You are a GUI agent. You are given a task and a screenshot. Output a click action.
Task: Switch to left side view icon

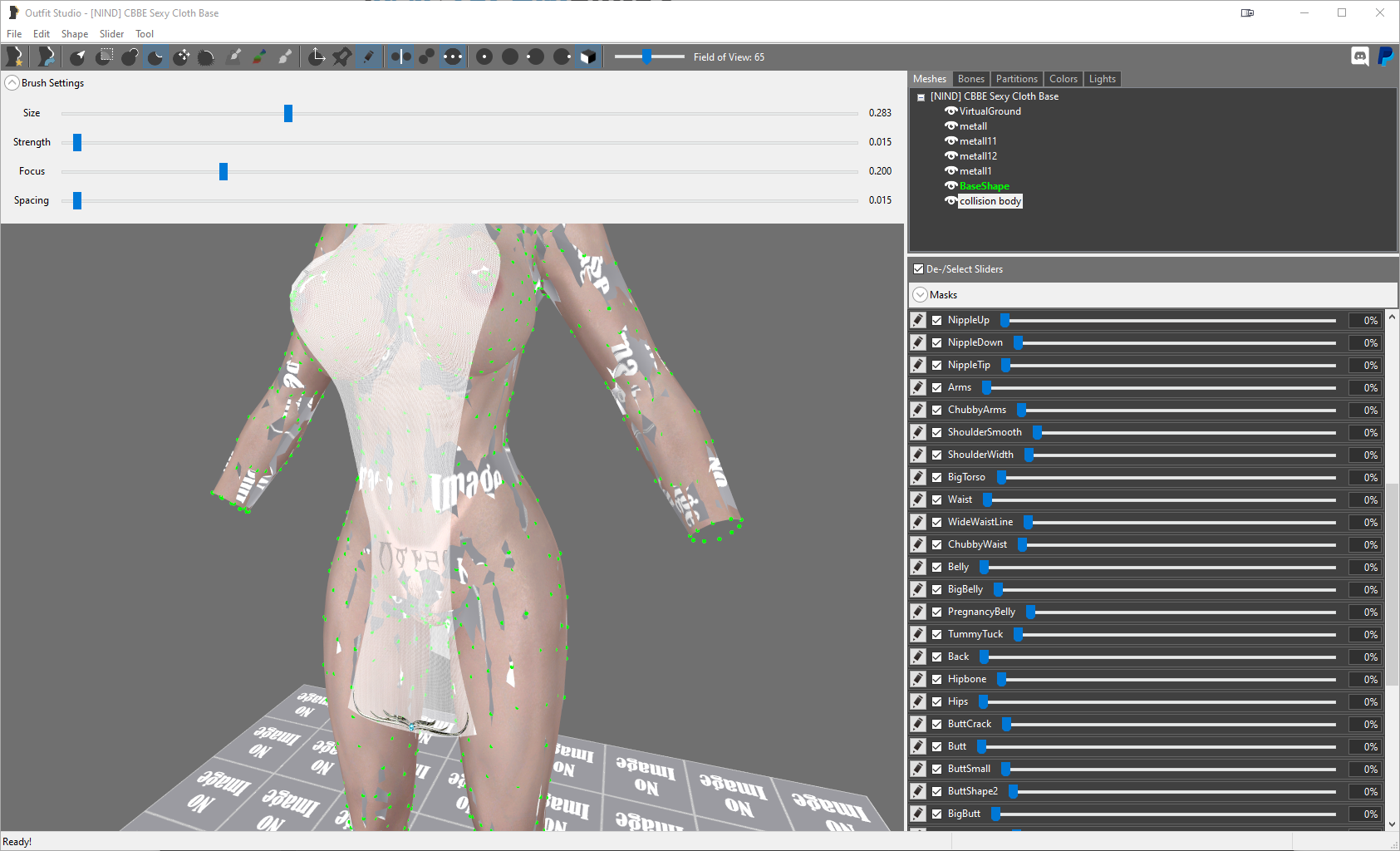536,57
